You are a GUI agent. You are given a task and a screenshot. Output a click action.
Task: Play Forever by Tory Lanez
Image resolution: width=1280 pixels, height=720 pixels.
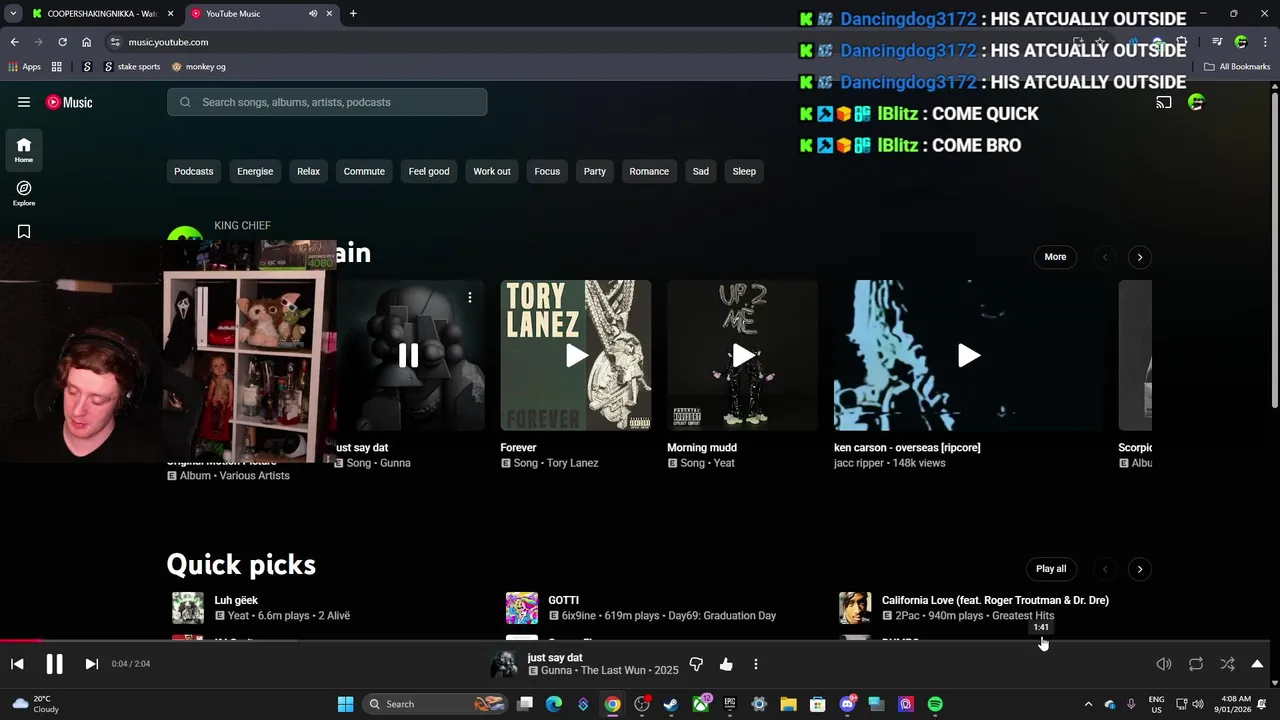[x=576, y=355]
